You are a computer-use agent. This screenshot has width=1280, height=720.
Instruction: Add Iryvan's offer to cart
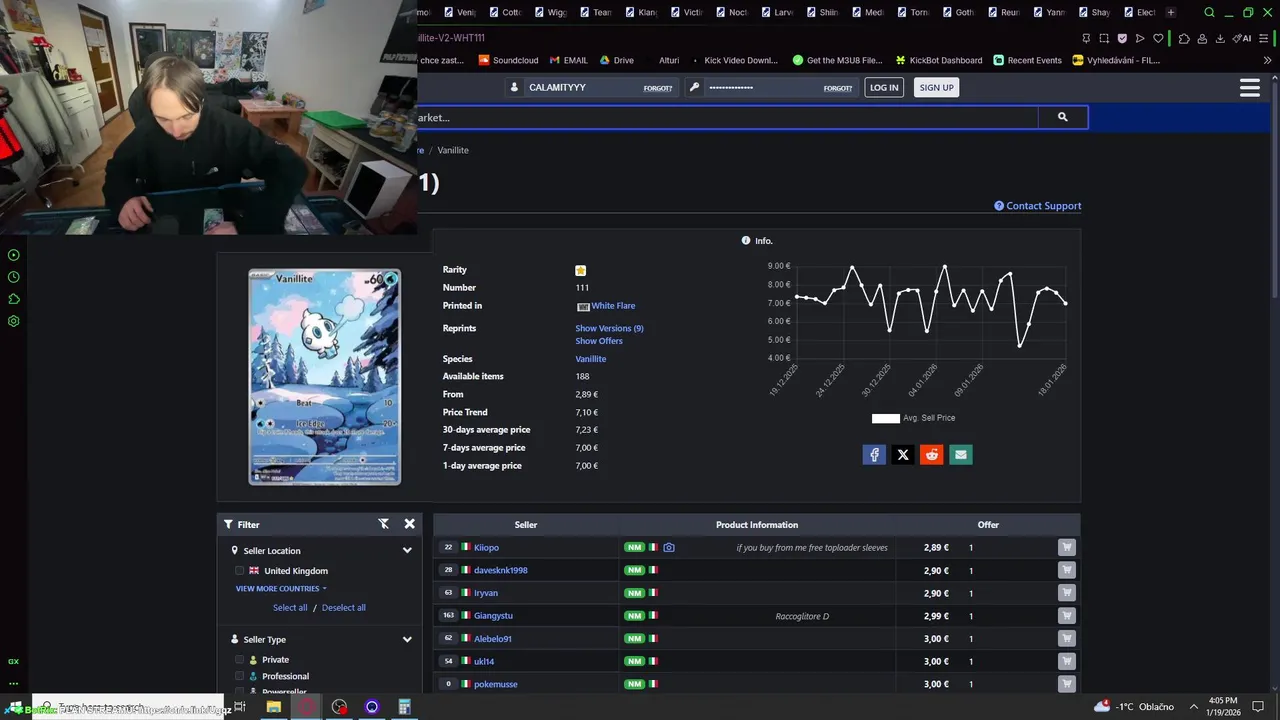click(1067, 593)
